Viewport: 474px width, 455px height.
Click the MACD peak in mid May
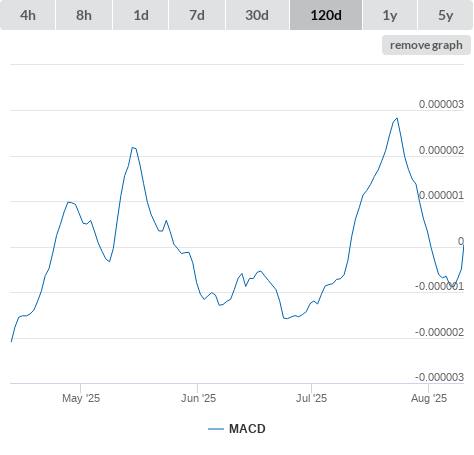pos(133,147)
